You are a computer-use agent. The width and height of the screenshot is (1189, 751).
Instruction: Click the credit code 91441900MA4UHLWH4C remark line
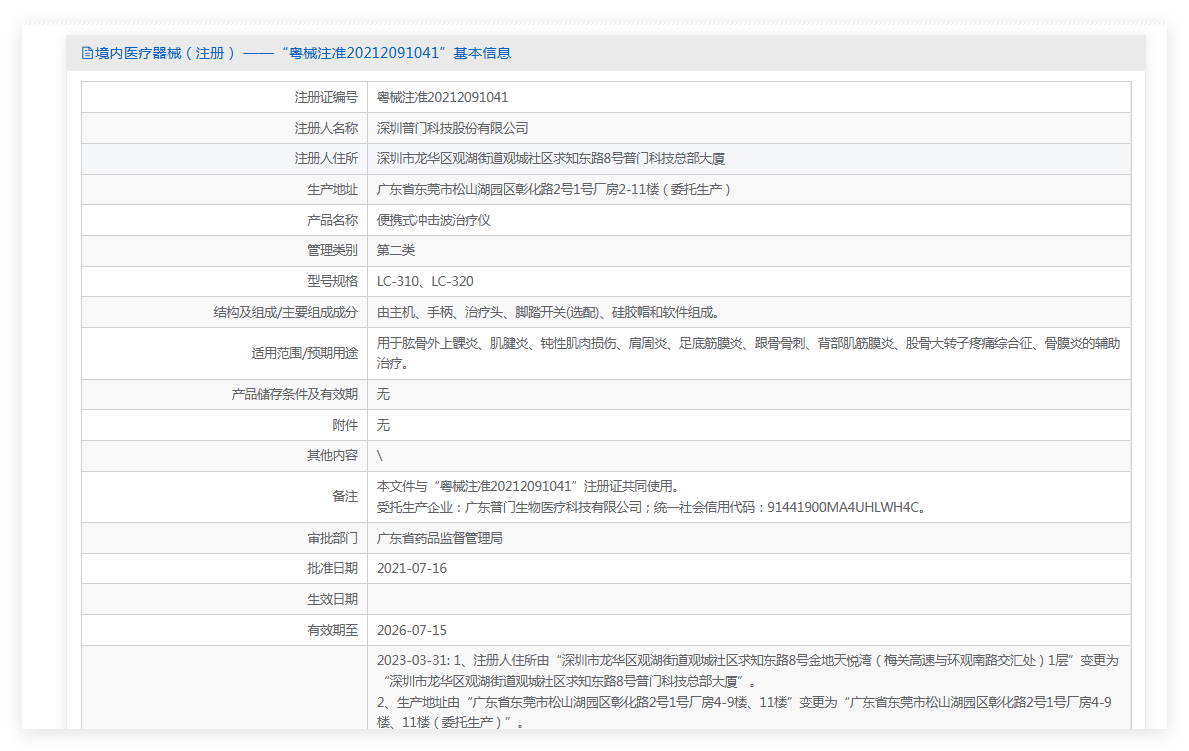(650, 507)
